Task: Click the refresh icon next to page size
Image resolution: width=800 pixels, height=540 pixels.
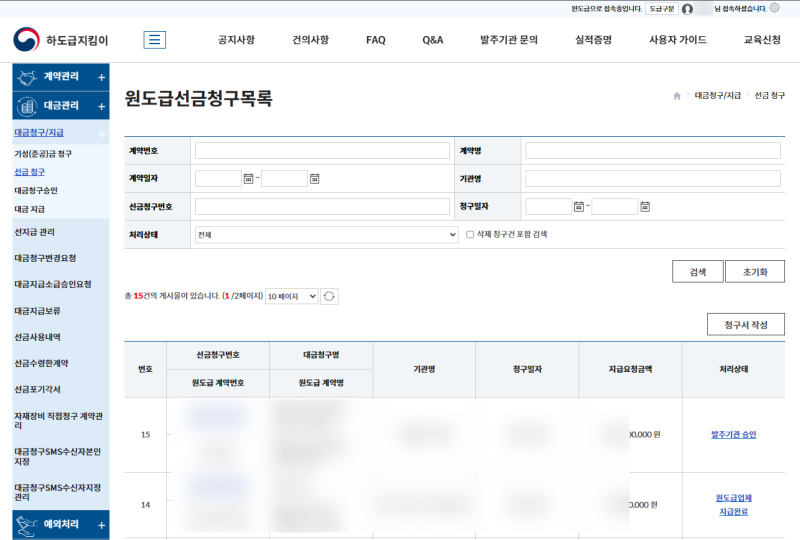Action: point(329,297)
